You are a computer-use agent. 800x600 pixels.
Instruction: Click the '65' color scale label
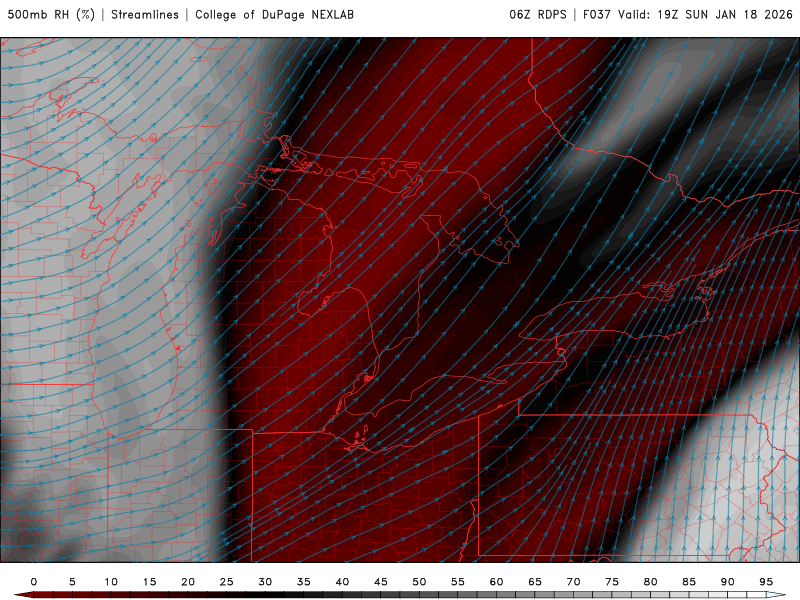[x=535, y=582]
